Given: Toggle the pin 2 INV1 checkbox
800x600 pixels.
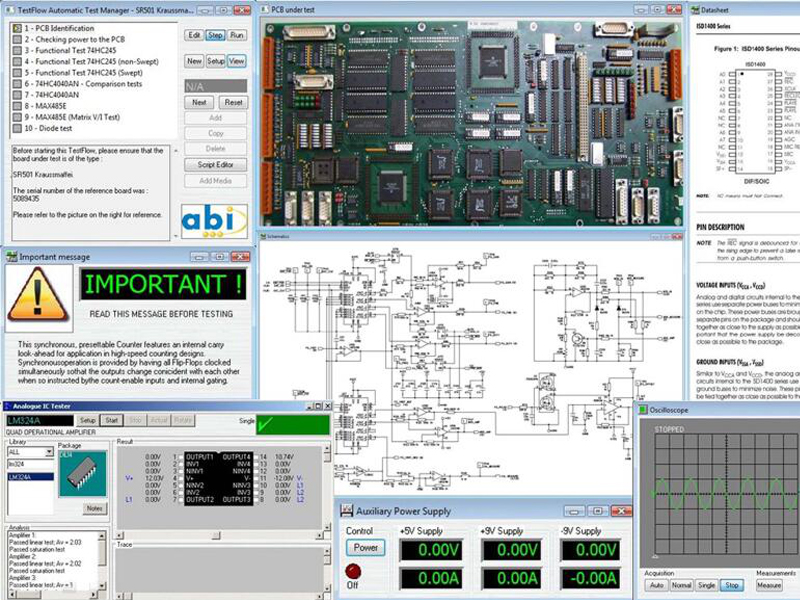Looking at the screenshot, I should (181, 464).
